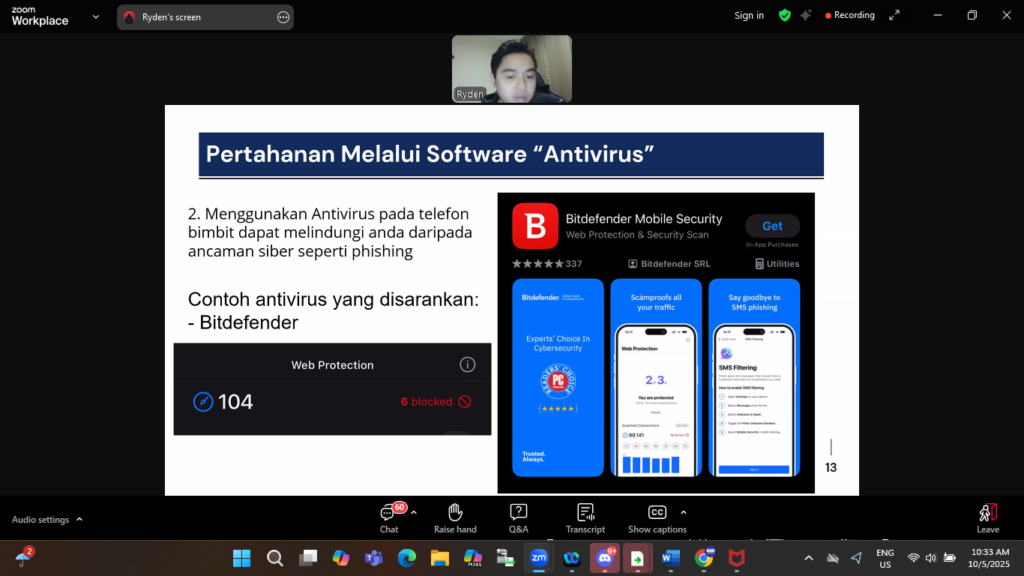Click the "Bitdefender Mobile Security" app title
The width and height of the screenshot is (1024, 576).
[644, 219]
